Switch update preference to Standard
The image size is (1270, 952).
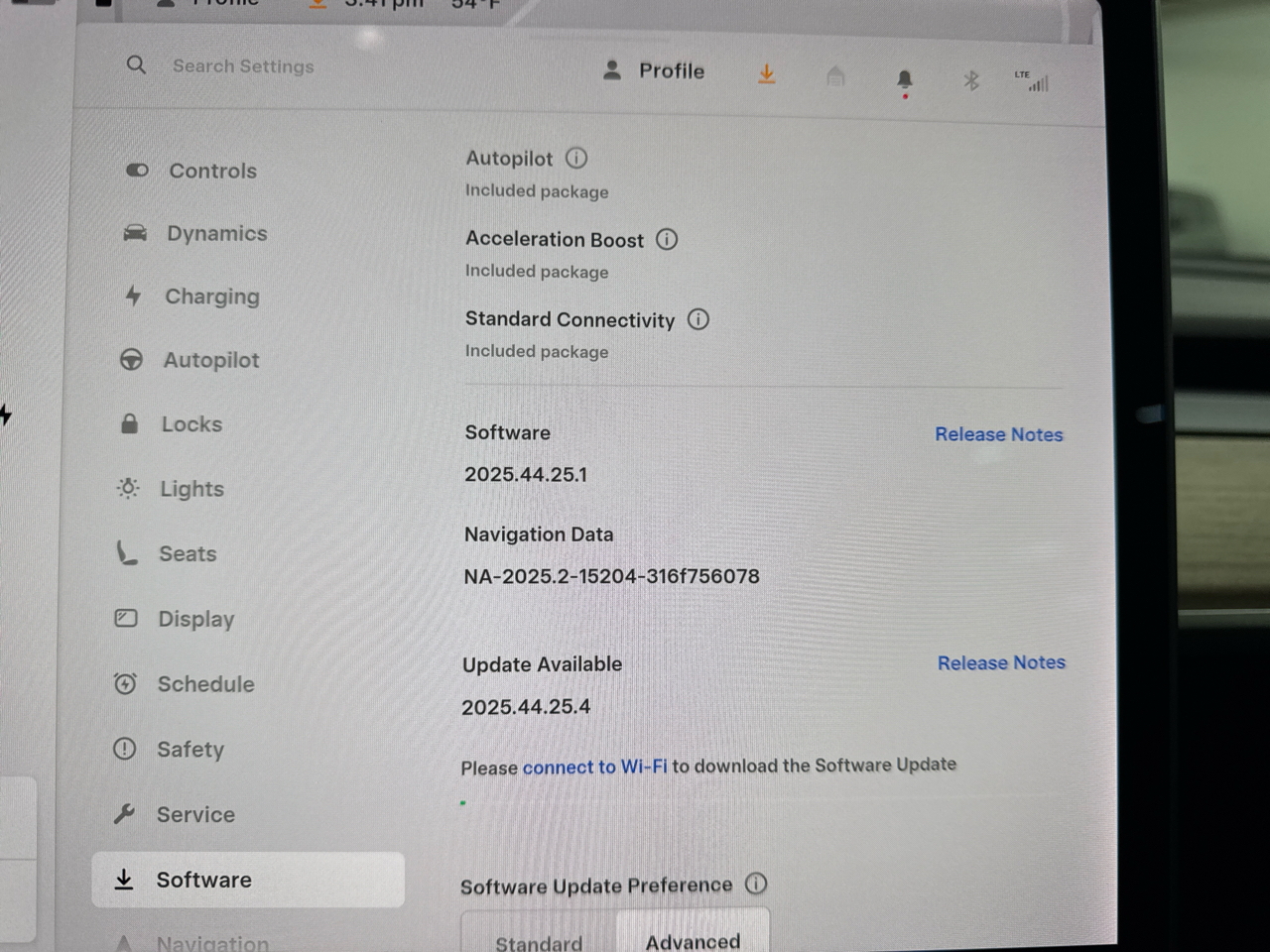[x=537, y=940]
